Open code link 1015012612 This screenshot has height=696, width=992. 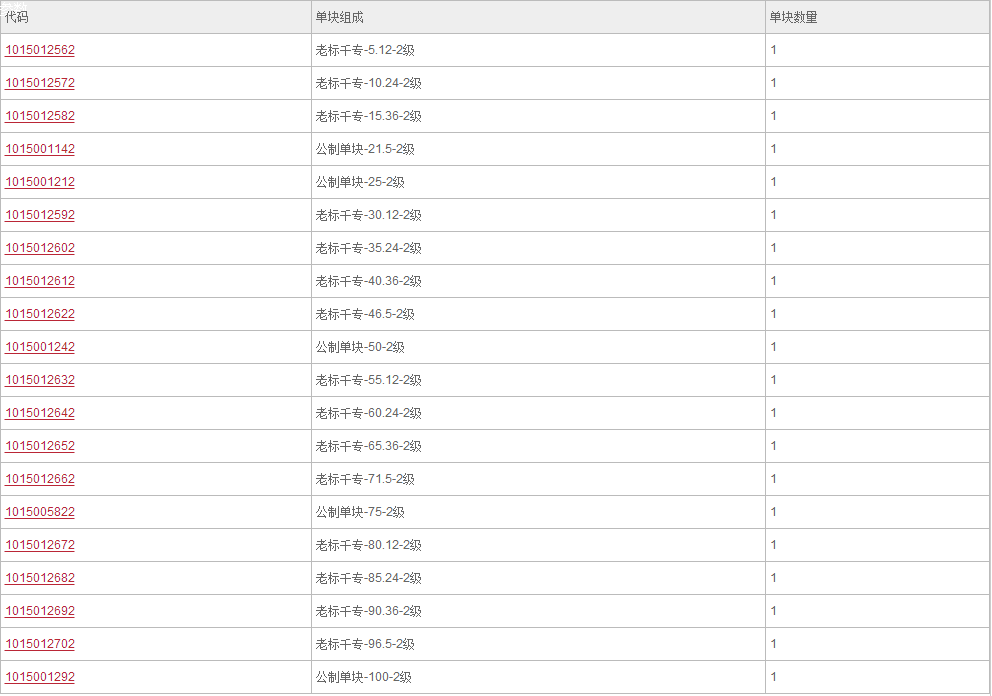[40, 281]
